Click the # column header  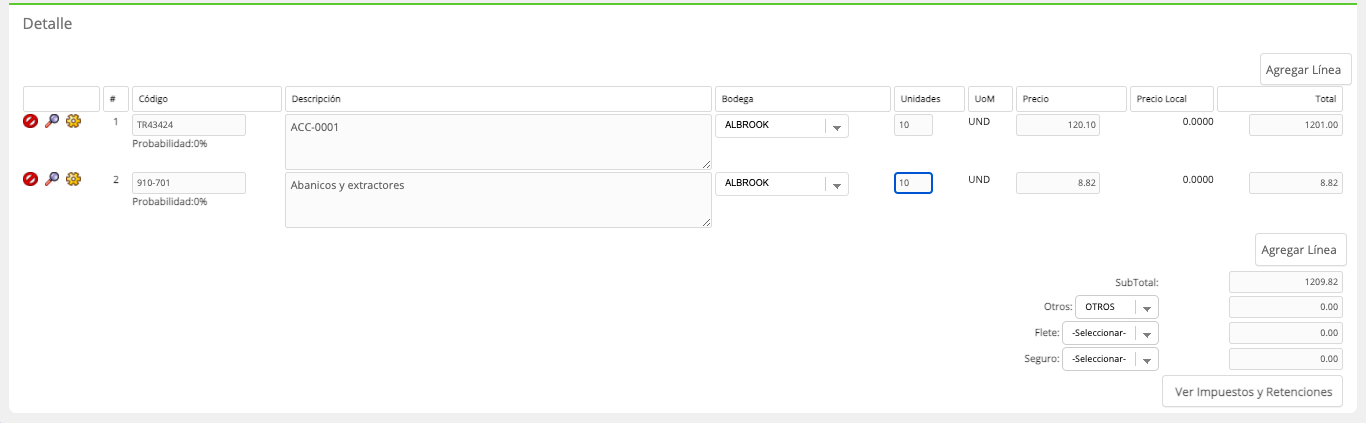(114, 99)
